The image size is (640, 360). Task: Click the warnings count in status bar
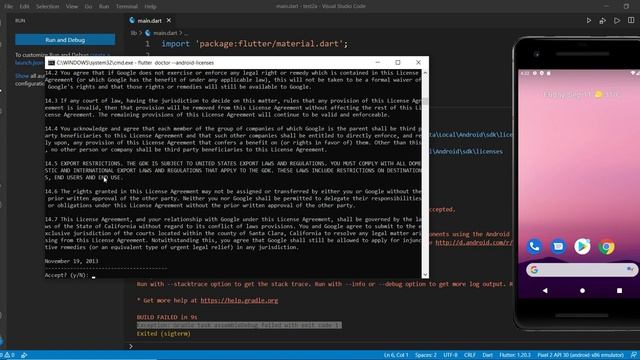click(9, 355)
